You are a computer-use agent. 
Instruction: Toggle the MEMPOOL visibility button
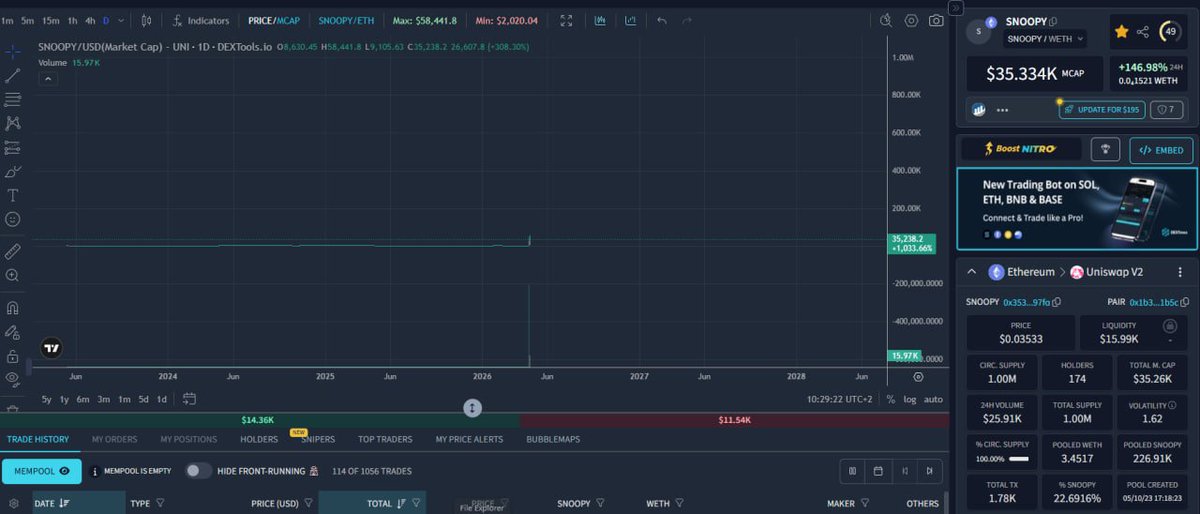point(41,470)
